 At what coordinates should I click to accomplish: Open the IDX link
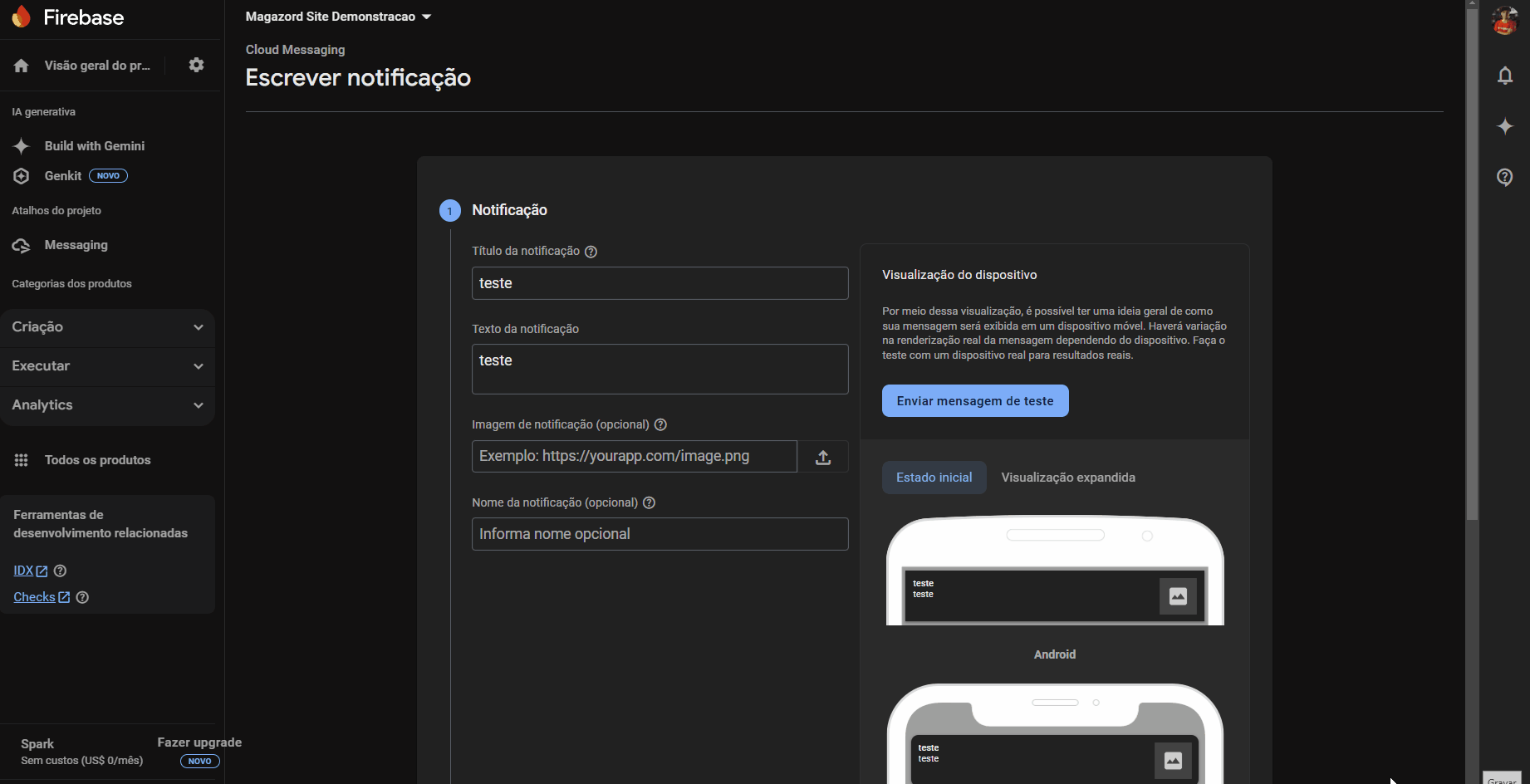click(31, 571)
